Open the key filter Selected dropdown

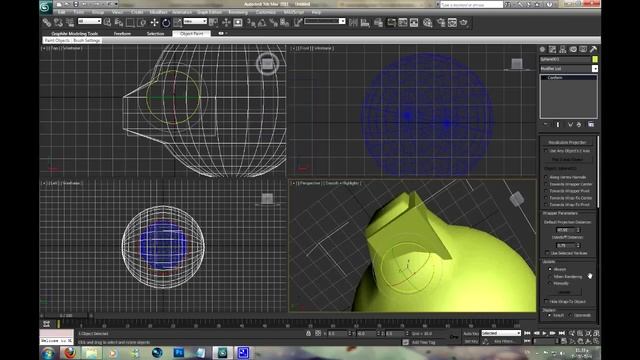501,333
